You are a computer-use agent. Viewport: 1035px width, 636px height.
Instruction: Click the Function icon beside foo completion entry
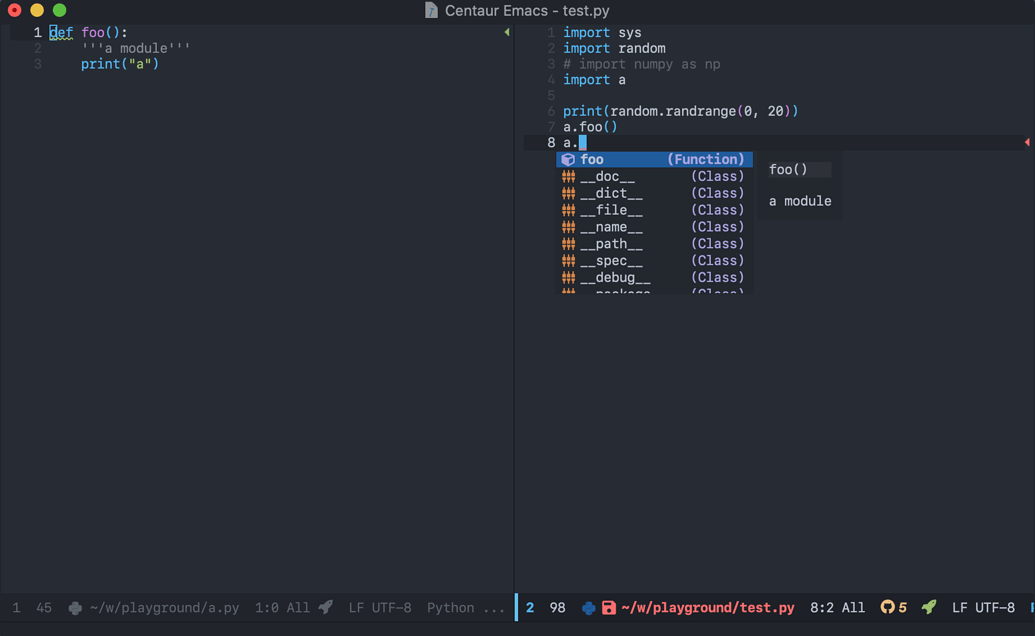click(x=567, y=159)
